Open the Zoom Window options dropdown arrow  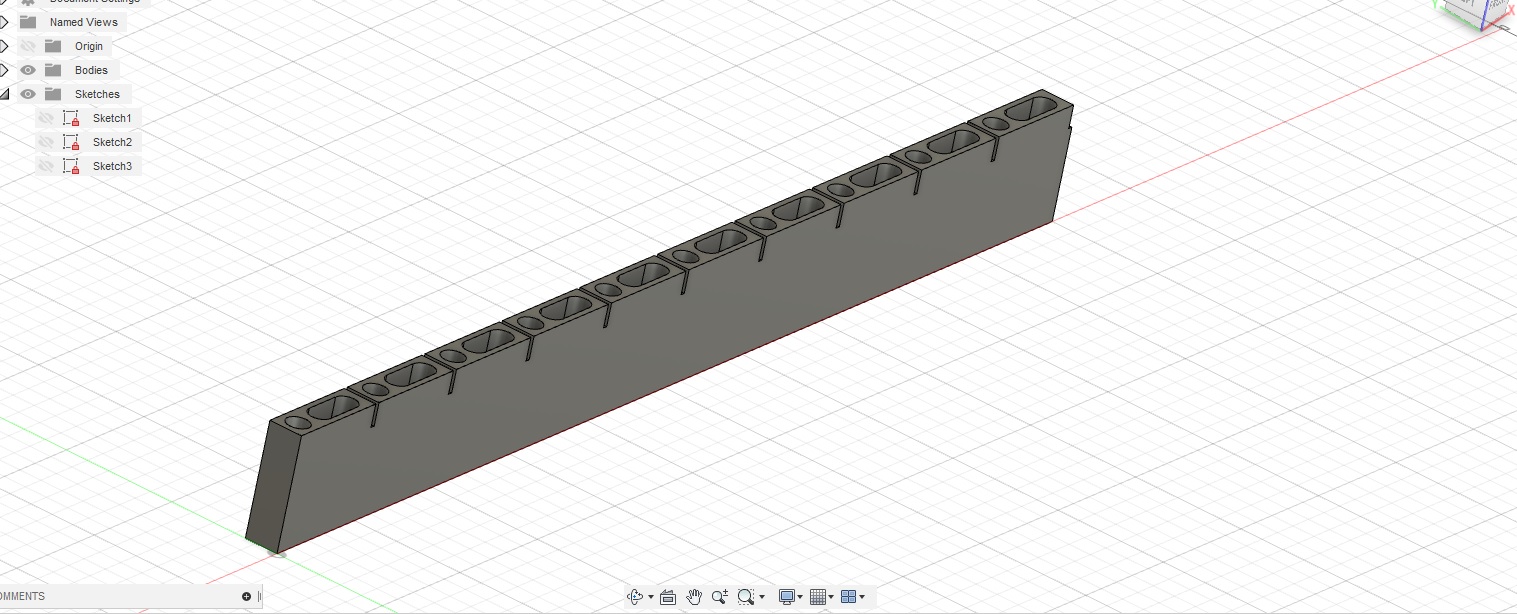coord(762,597)
